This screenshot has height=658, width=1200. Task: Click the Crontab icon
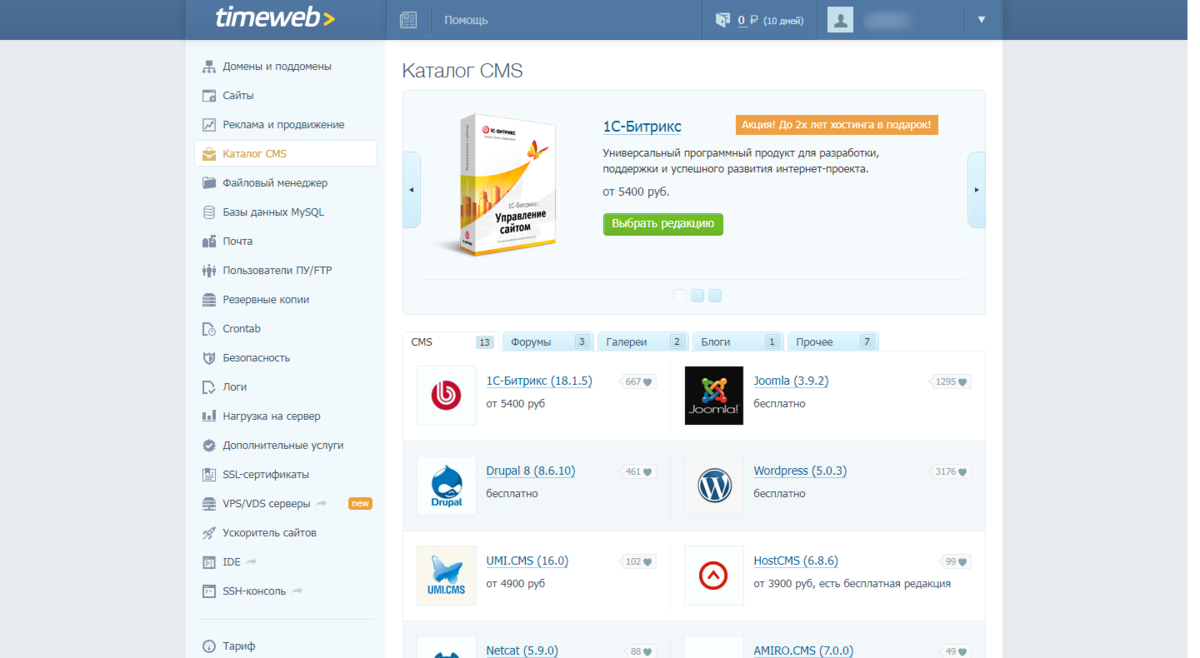click(209, 329)
